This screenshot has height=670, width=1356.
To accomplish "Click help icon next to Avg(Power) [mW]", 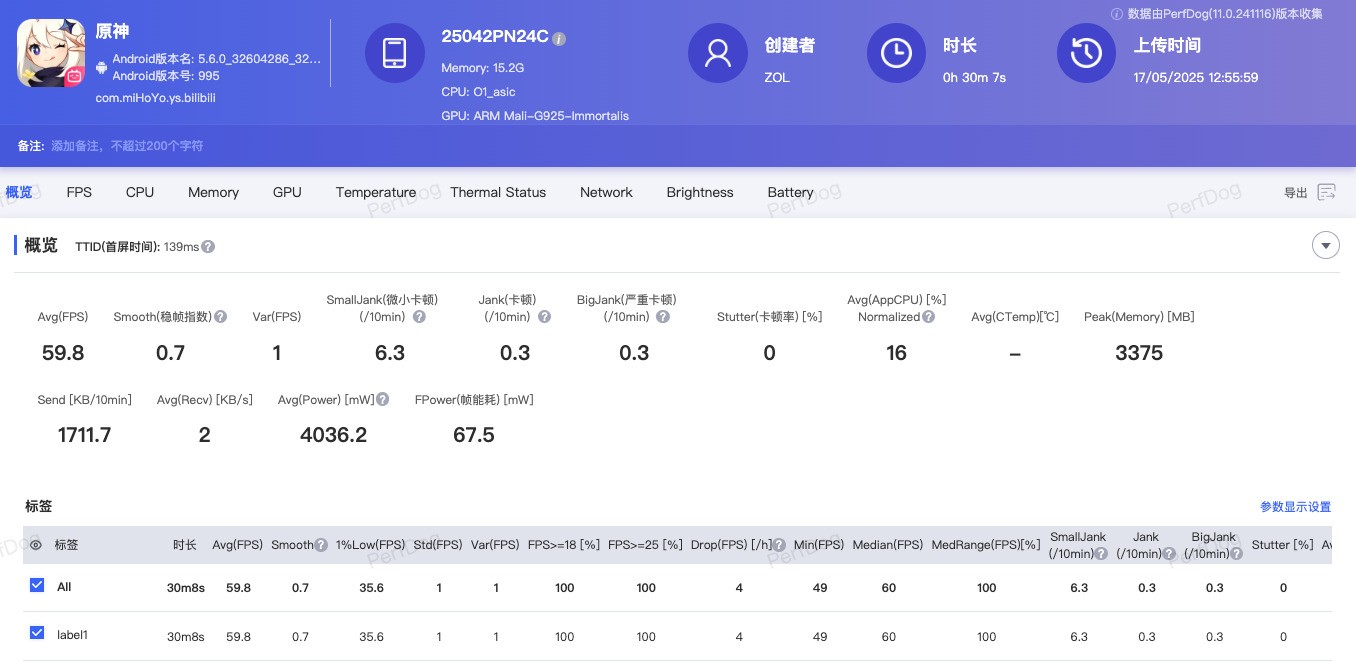I will [x=383, y=400].
